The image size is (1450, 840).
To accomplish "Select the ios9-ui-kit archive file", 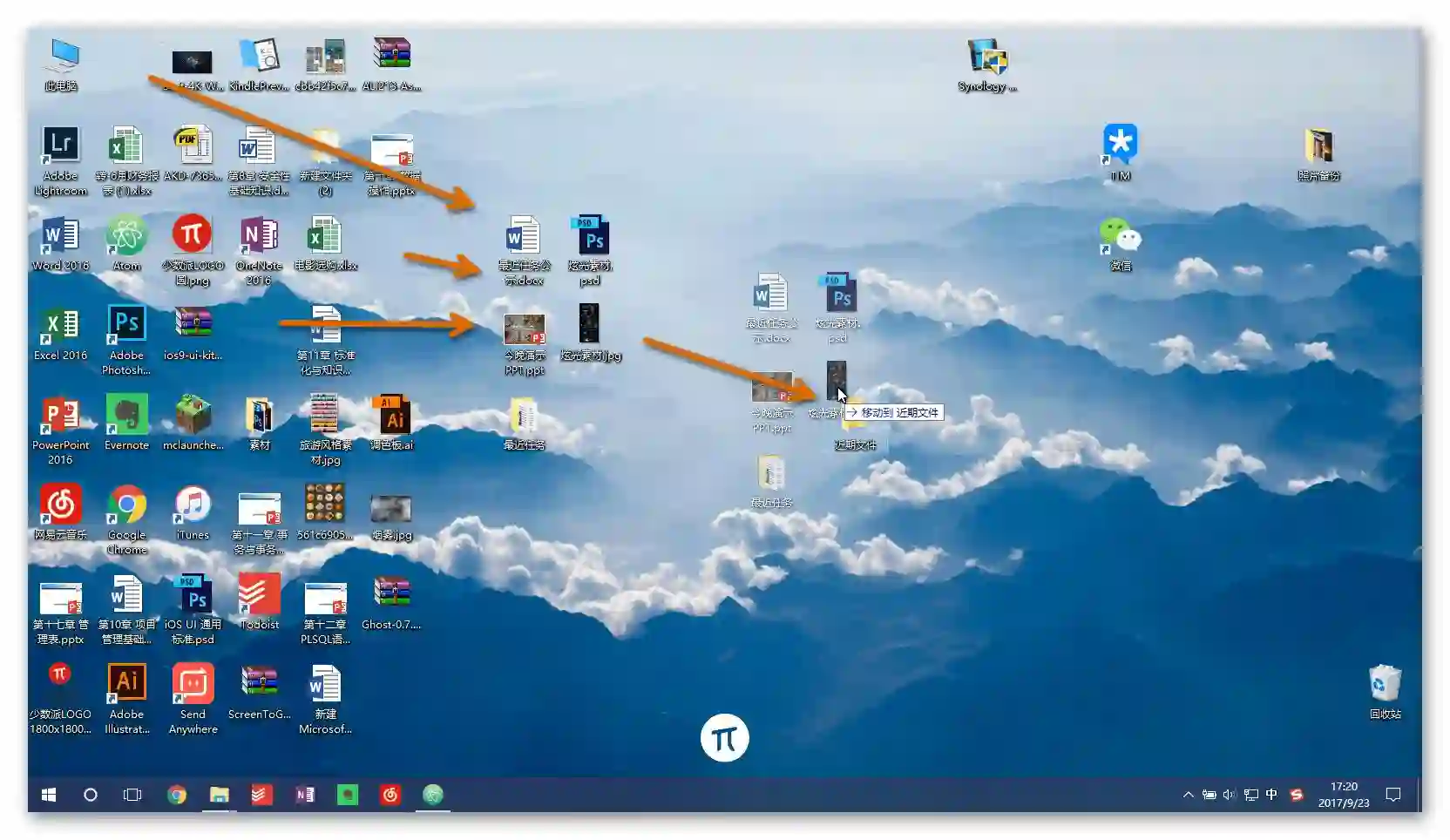I will click(193, 334).
